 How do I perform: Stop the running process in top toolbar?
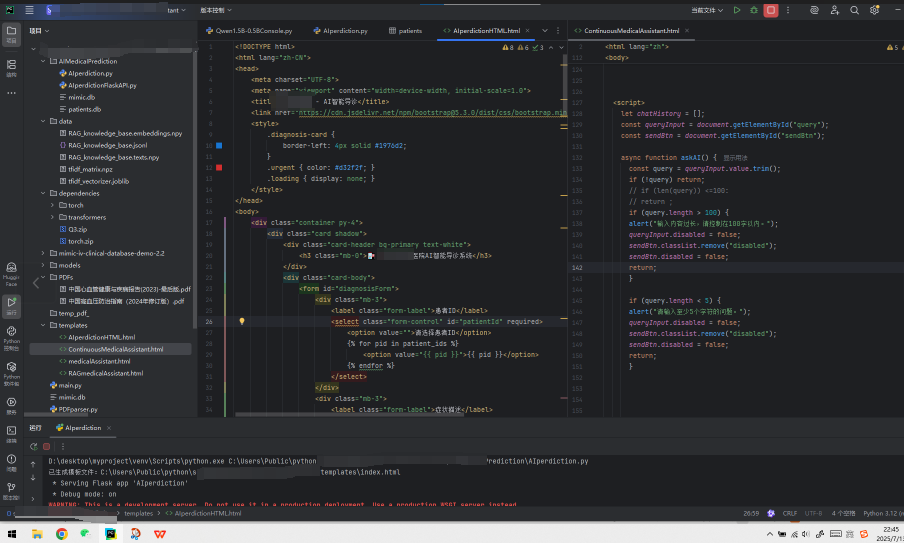(771, 10)
